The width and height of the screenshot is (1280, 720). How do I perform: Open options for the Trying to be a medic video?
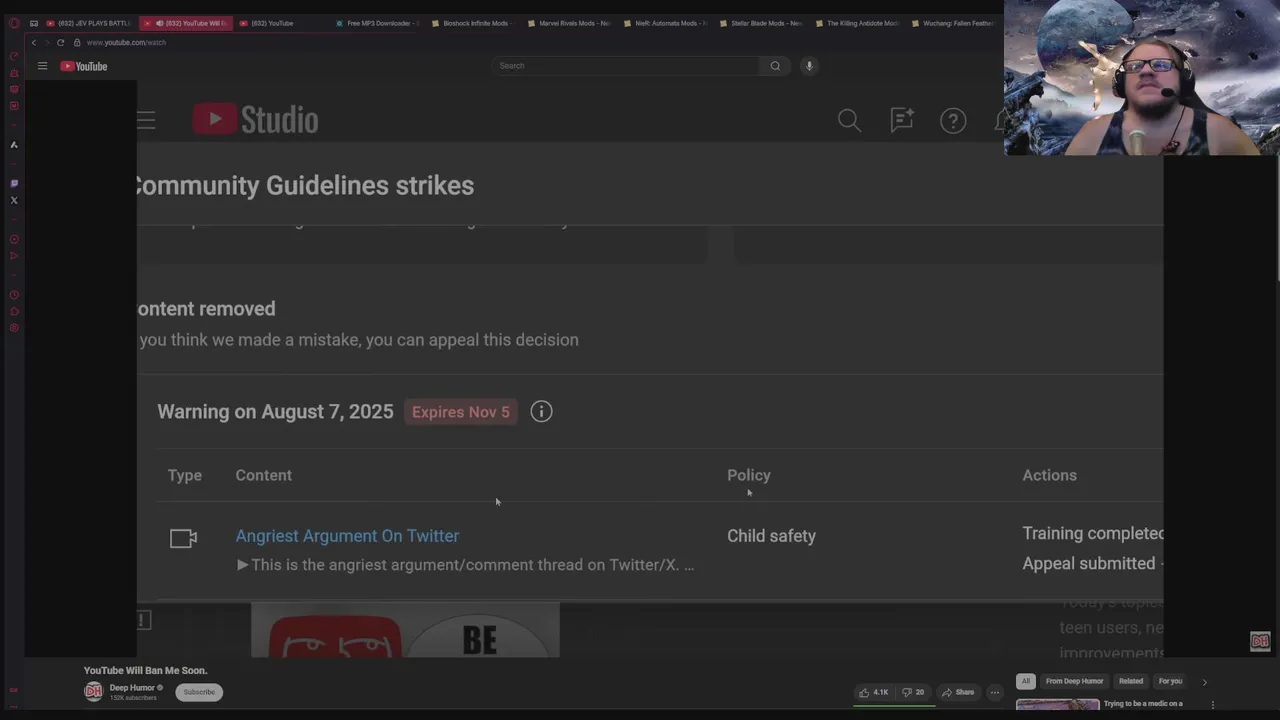pos(1213,705)
